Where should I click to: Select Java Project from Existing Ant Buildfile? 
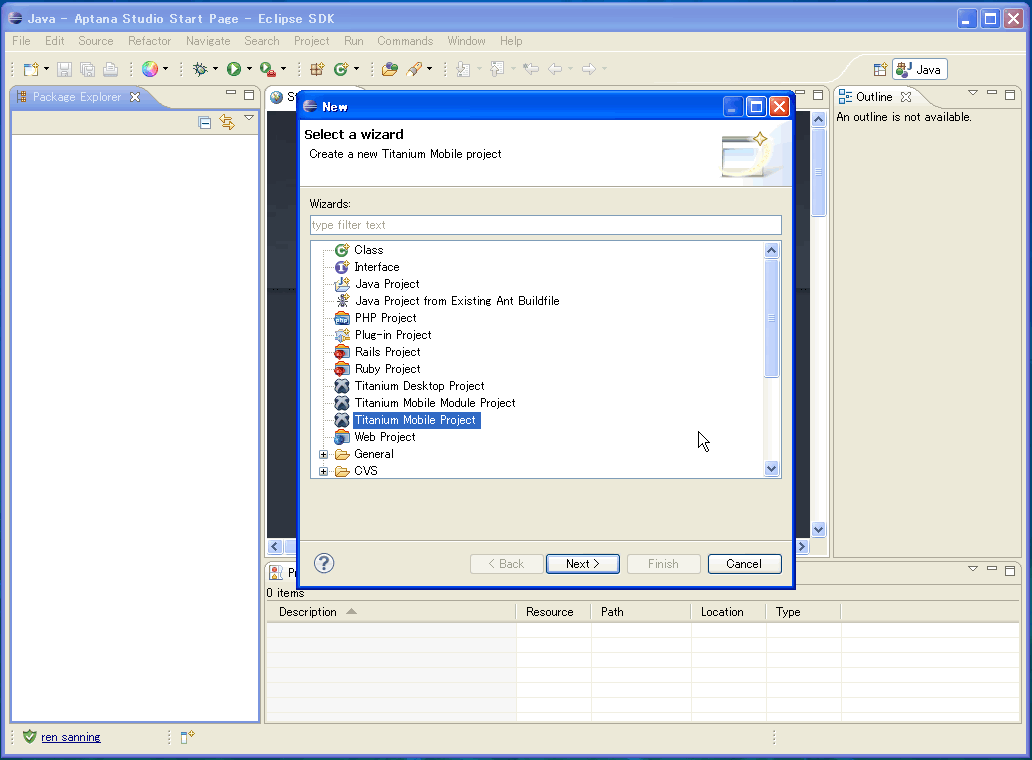[x=457, y=301]
